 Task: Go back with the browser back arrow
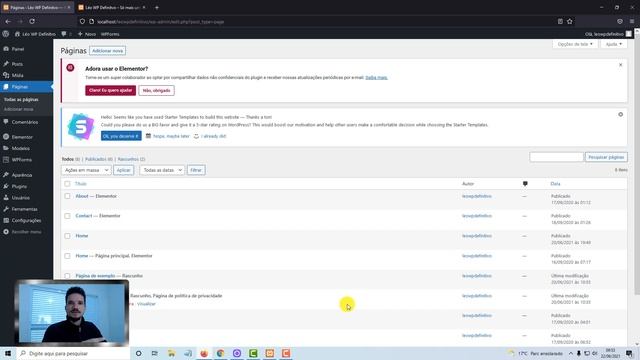point(8,21)
